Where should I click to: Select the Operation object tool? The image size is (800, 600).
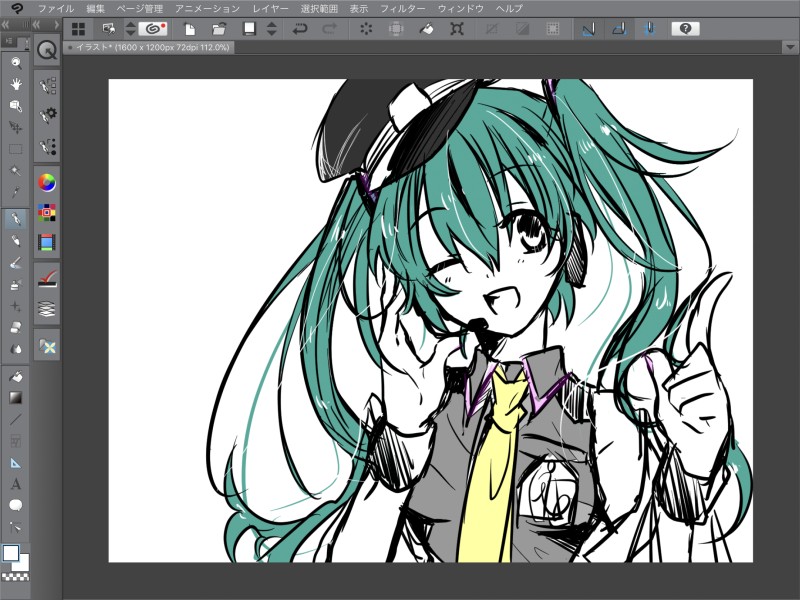[16, 106]
